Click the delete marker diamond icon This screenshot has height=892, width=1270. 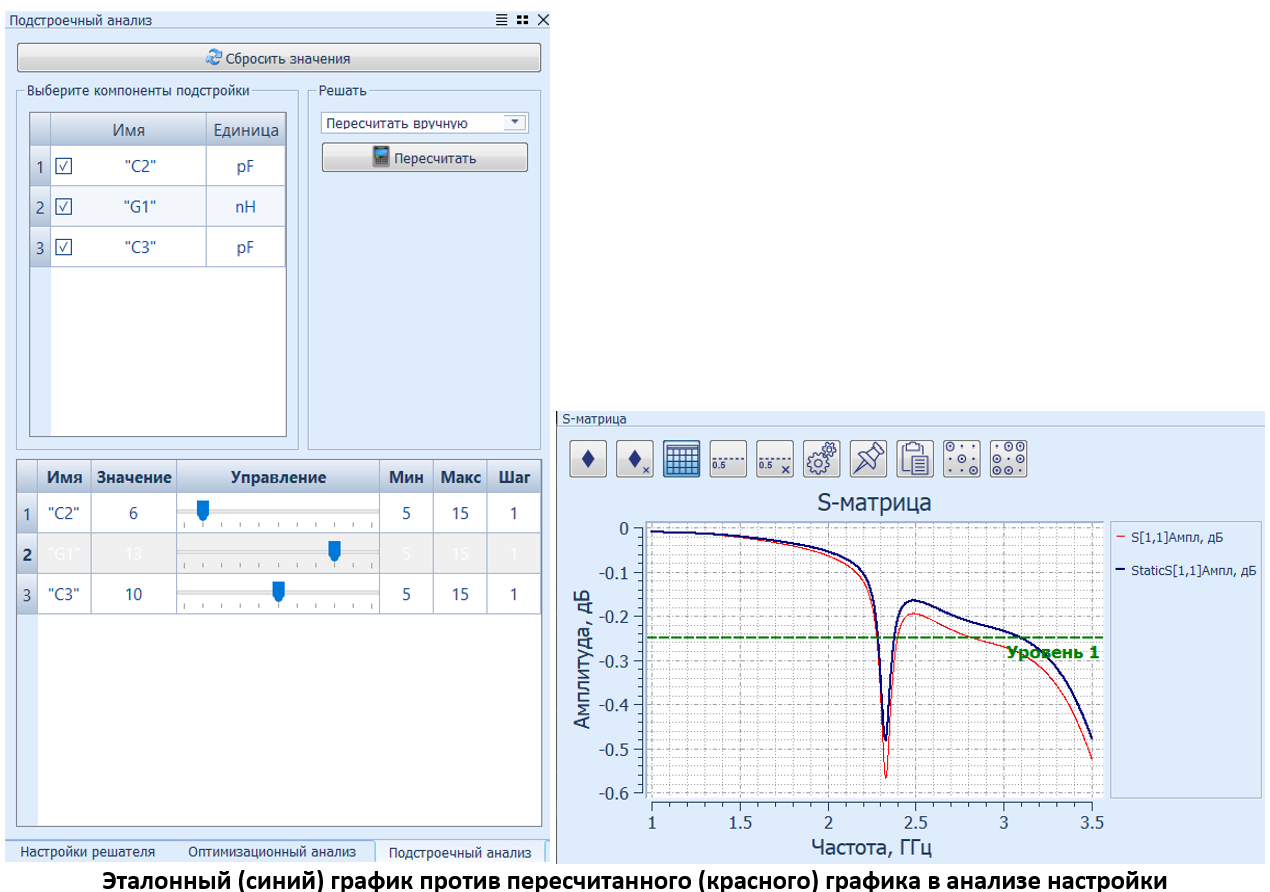point(635,459)
